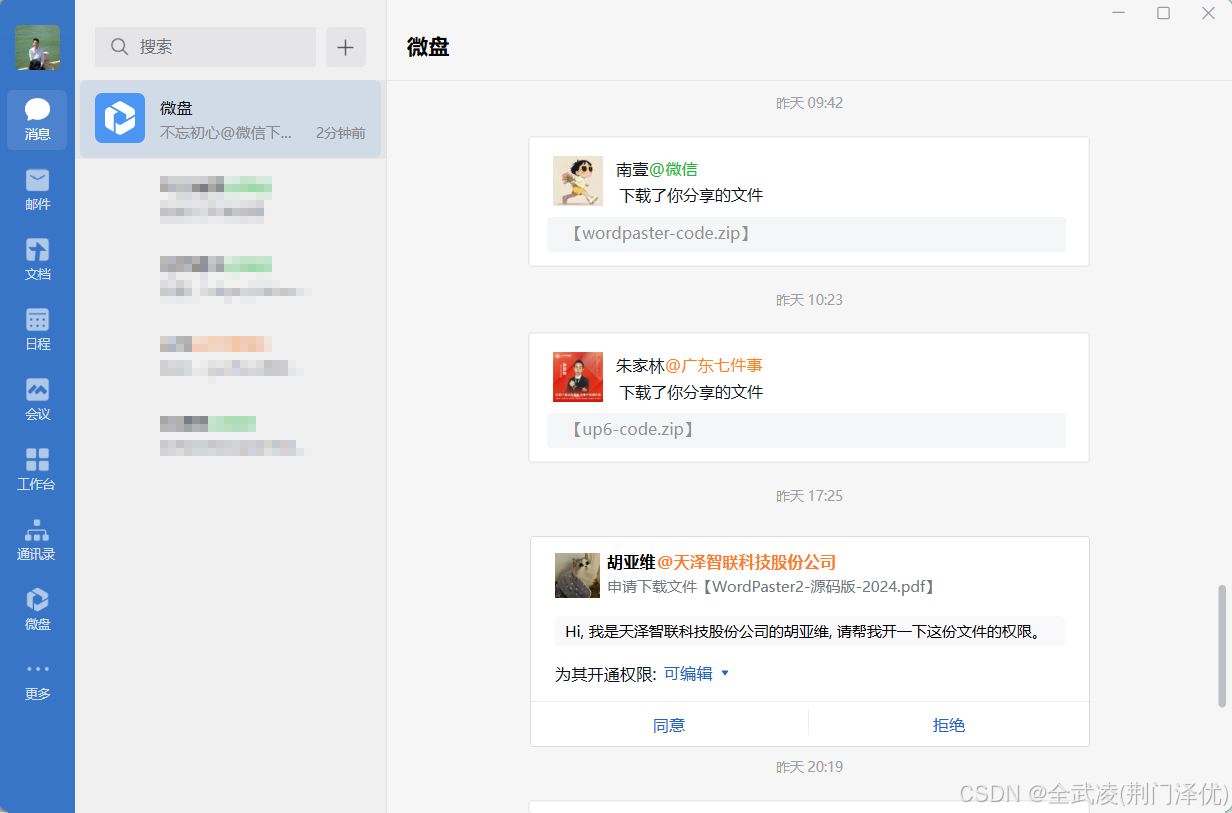
Task: Open the 更多 more options menu
Action: (x=37, y=680)
